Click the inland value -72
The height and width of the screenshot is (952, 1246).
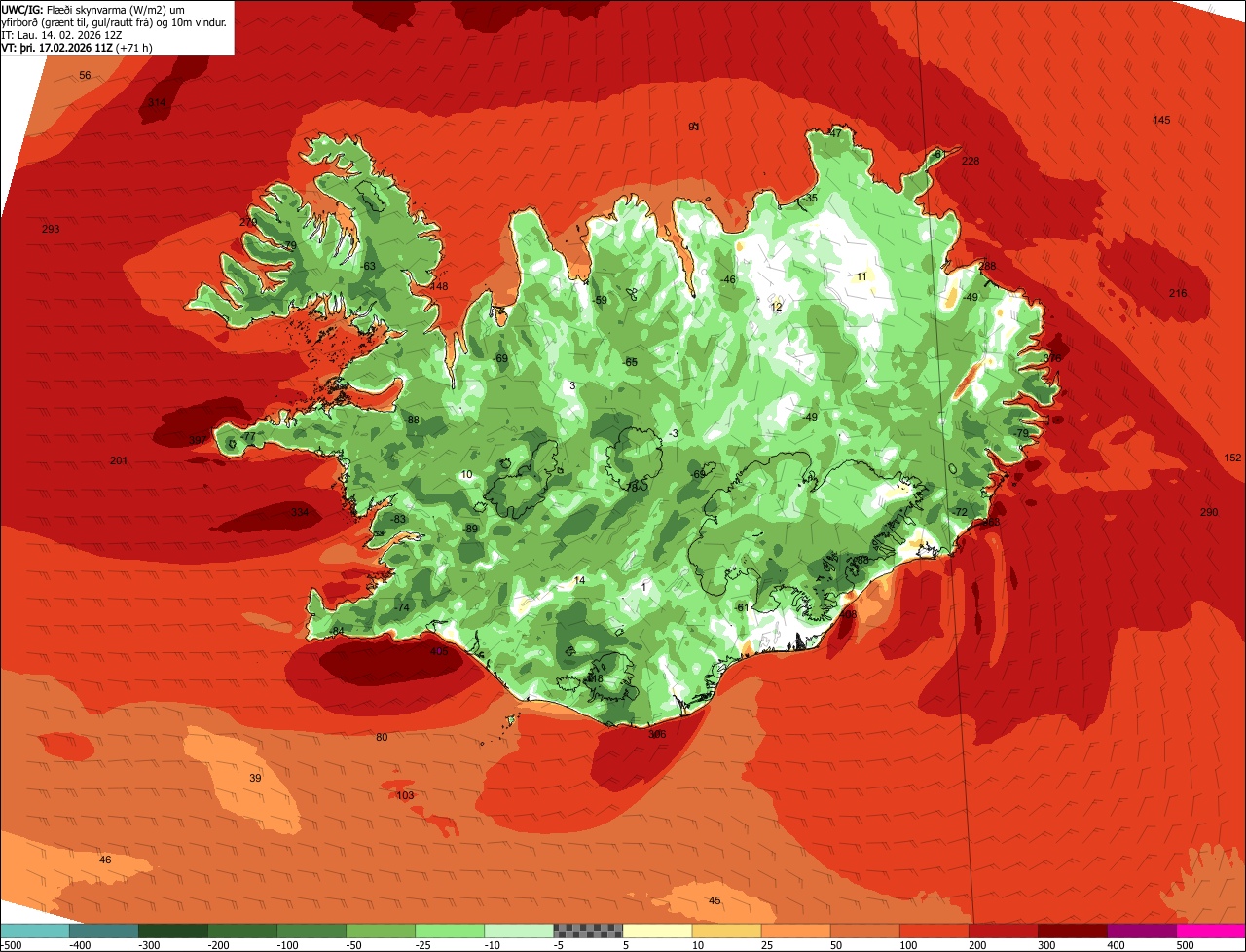click(x=960, y=512)
